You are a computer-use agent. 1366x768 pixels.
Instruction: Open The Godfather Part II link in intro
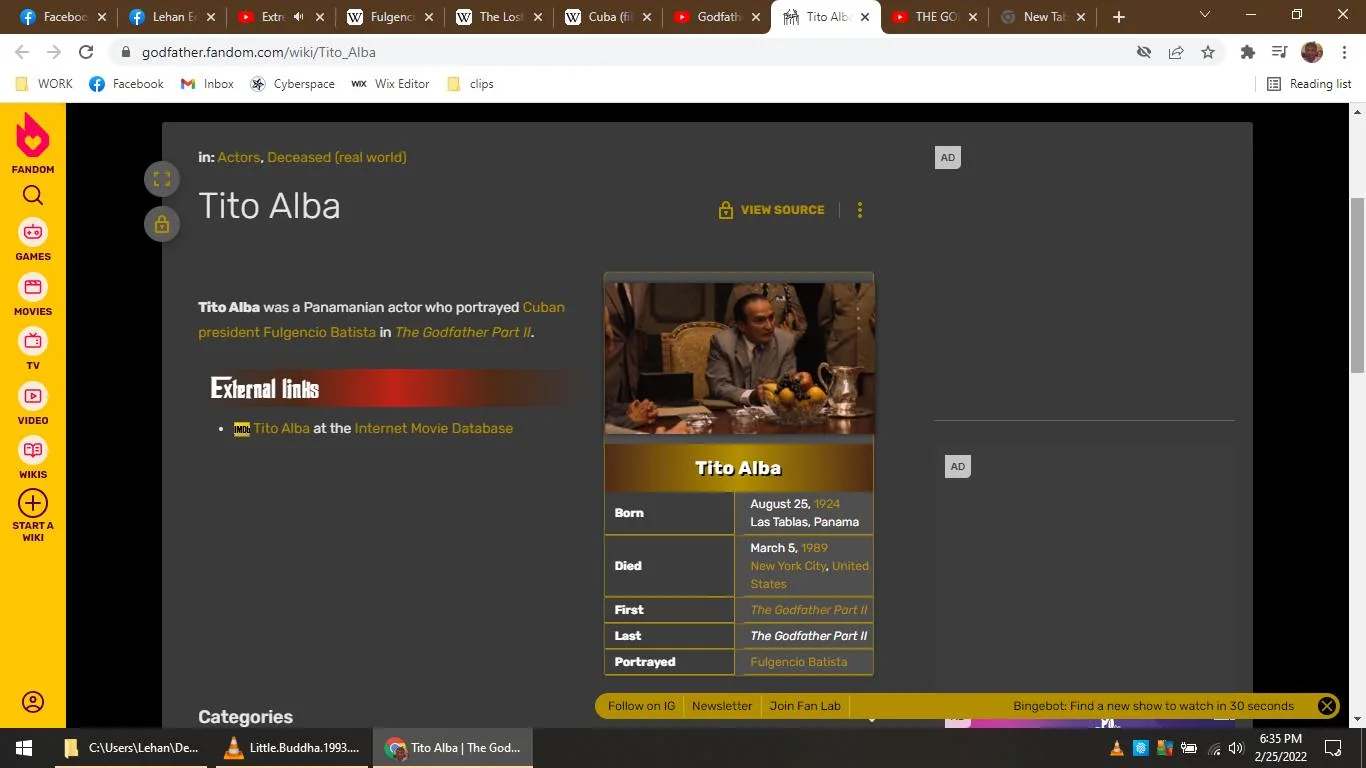(463, 332)
